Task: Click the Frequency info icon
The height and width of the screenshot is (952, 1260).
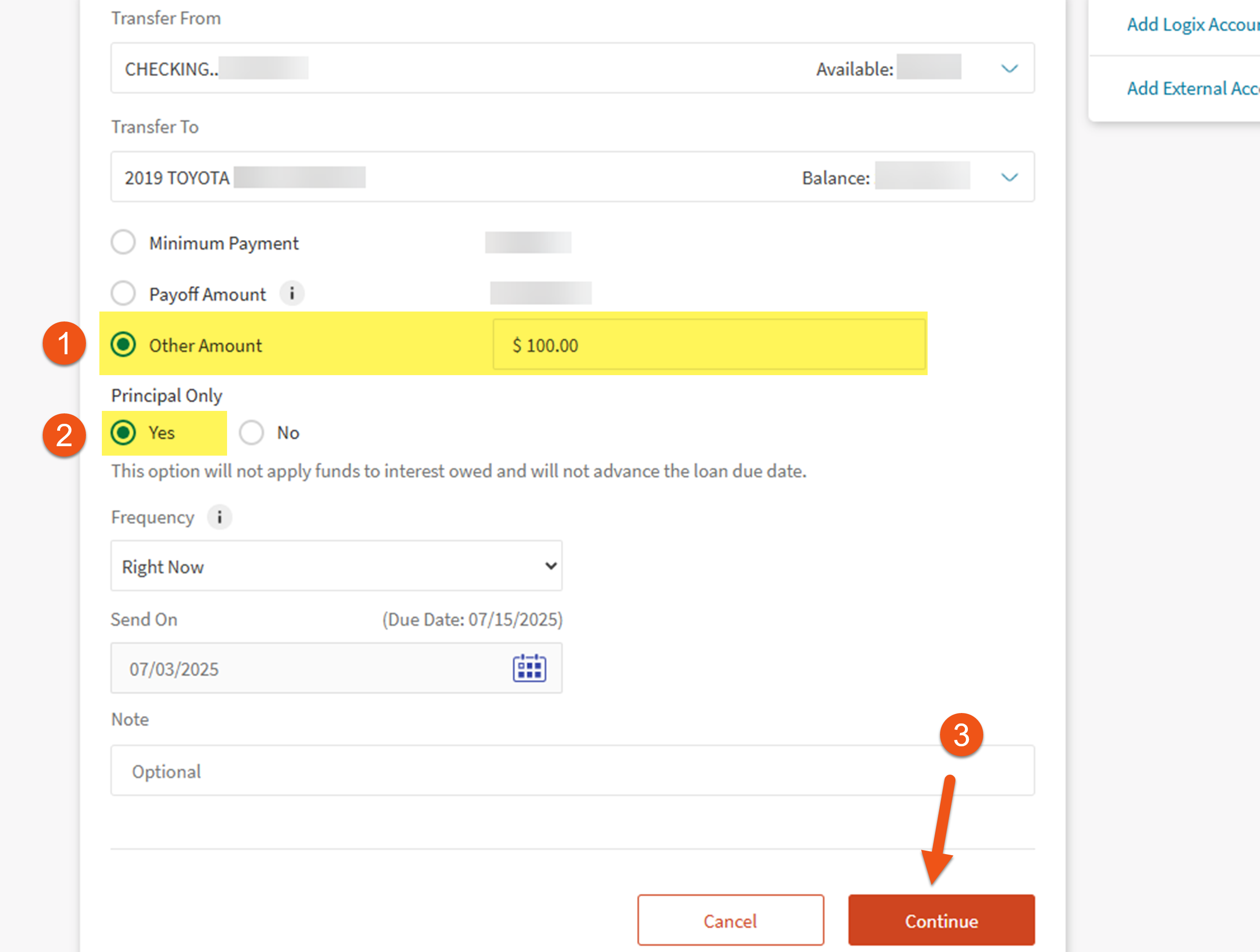Action: click(219, 517)
